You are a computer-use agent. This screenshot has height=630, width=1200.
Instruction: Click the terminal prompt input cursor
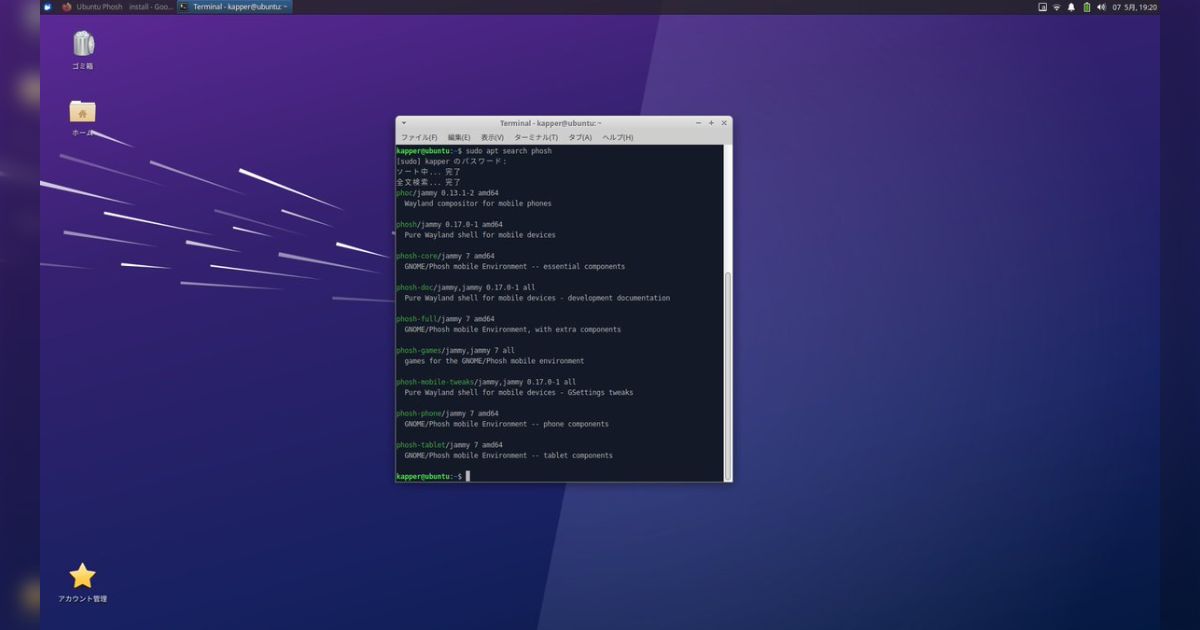pyautogui.click(x=468, y=475)
